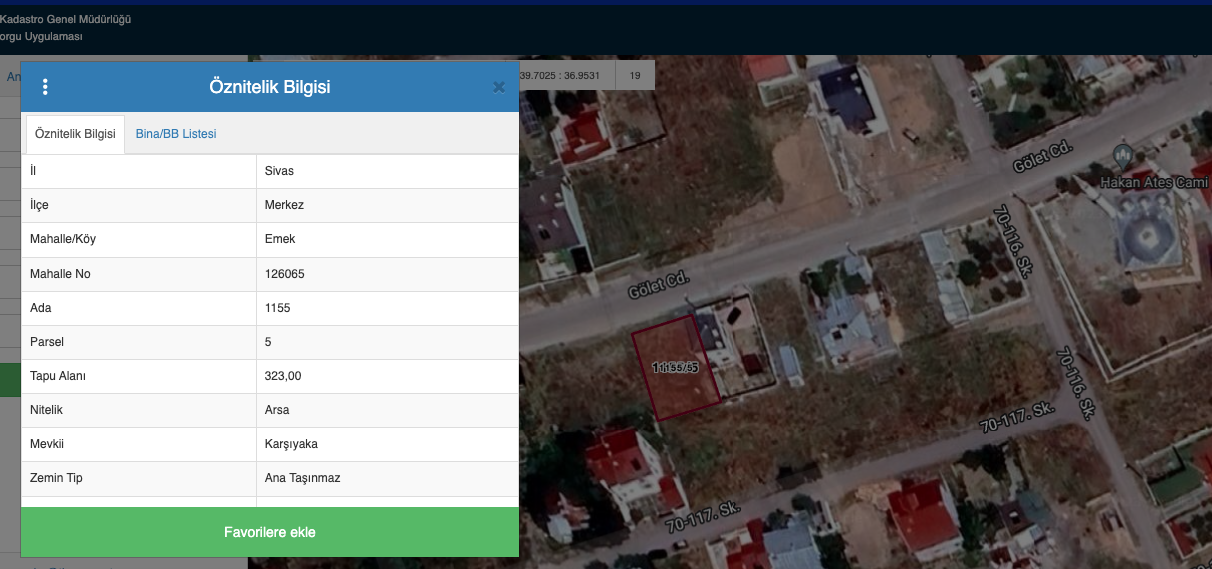The height and width of the screenshot is (569, 1212).
Task: Click the Zemin Tip row label
Action: click(56, 478)
